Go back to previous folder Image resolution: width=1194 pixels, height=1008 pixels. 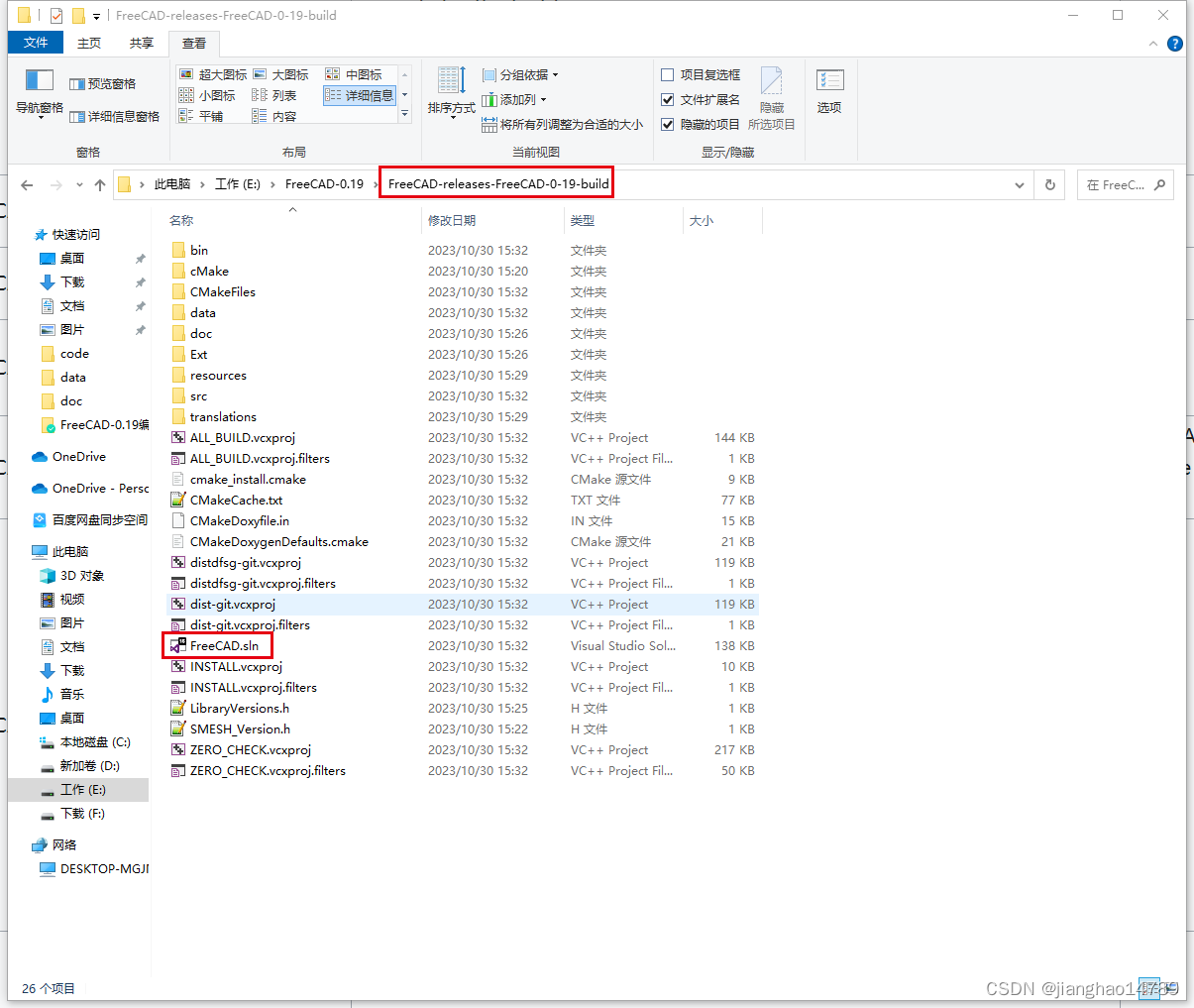click(27, 185)
